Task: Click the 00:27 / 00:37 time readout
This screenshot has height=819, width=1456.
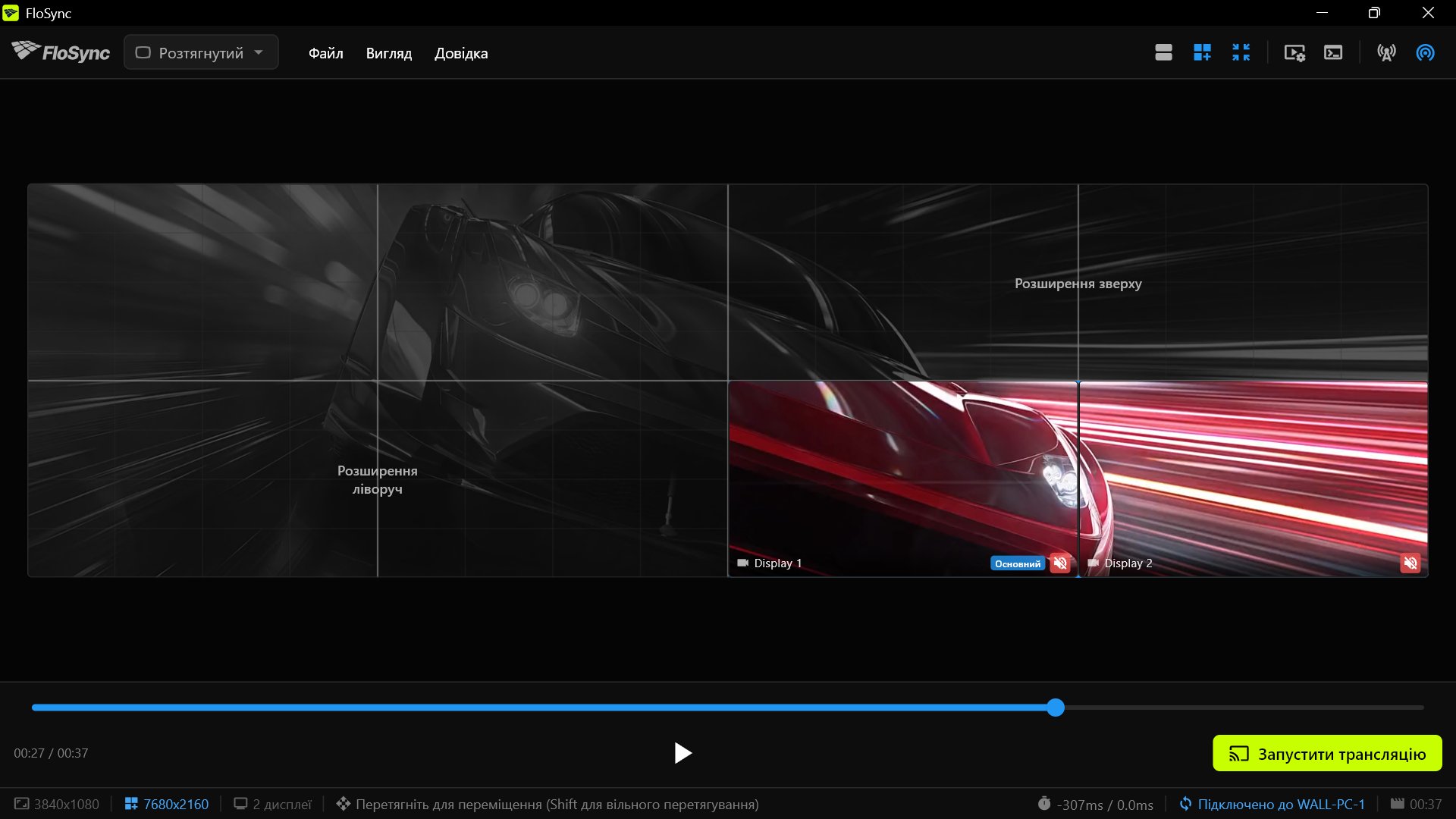Action: (x=51, y=753)
